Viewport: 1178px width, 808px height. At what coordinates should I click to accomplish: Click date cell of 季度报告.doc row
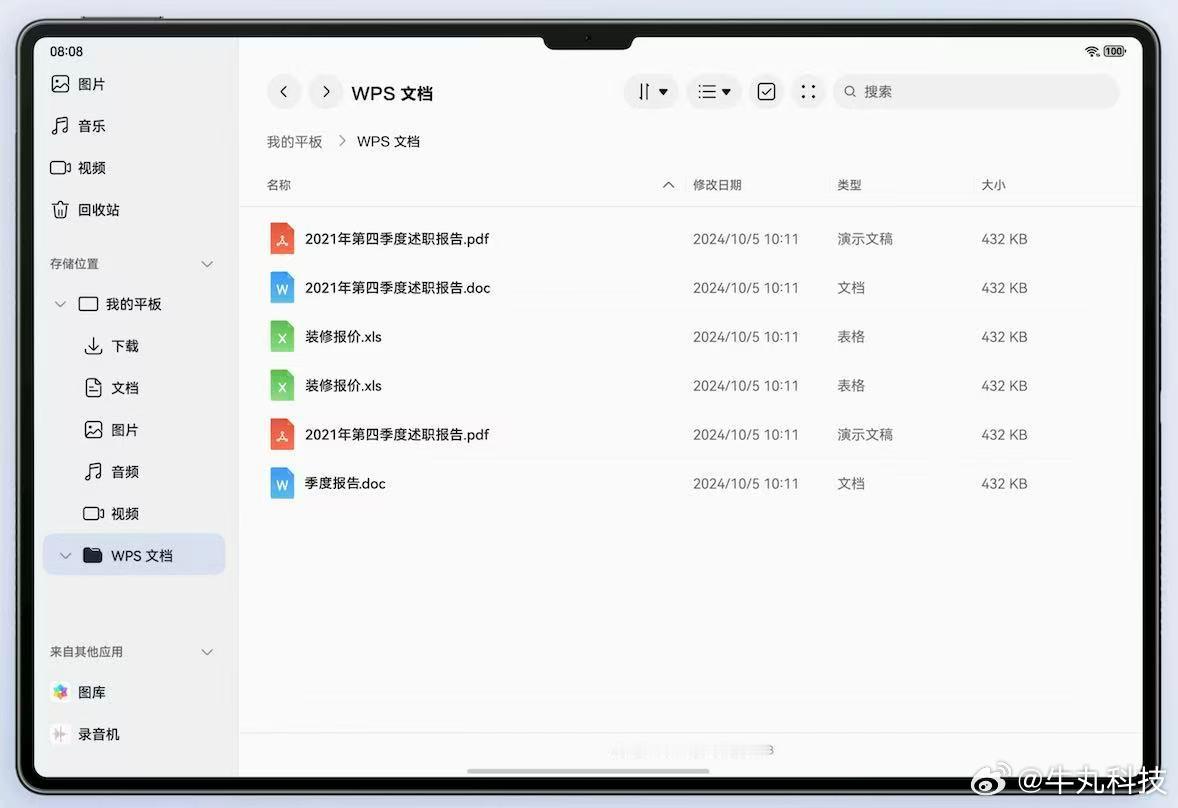pyautogui.click(x=745, y=484)
